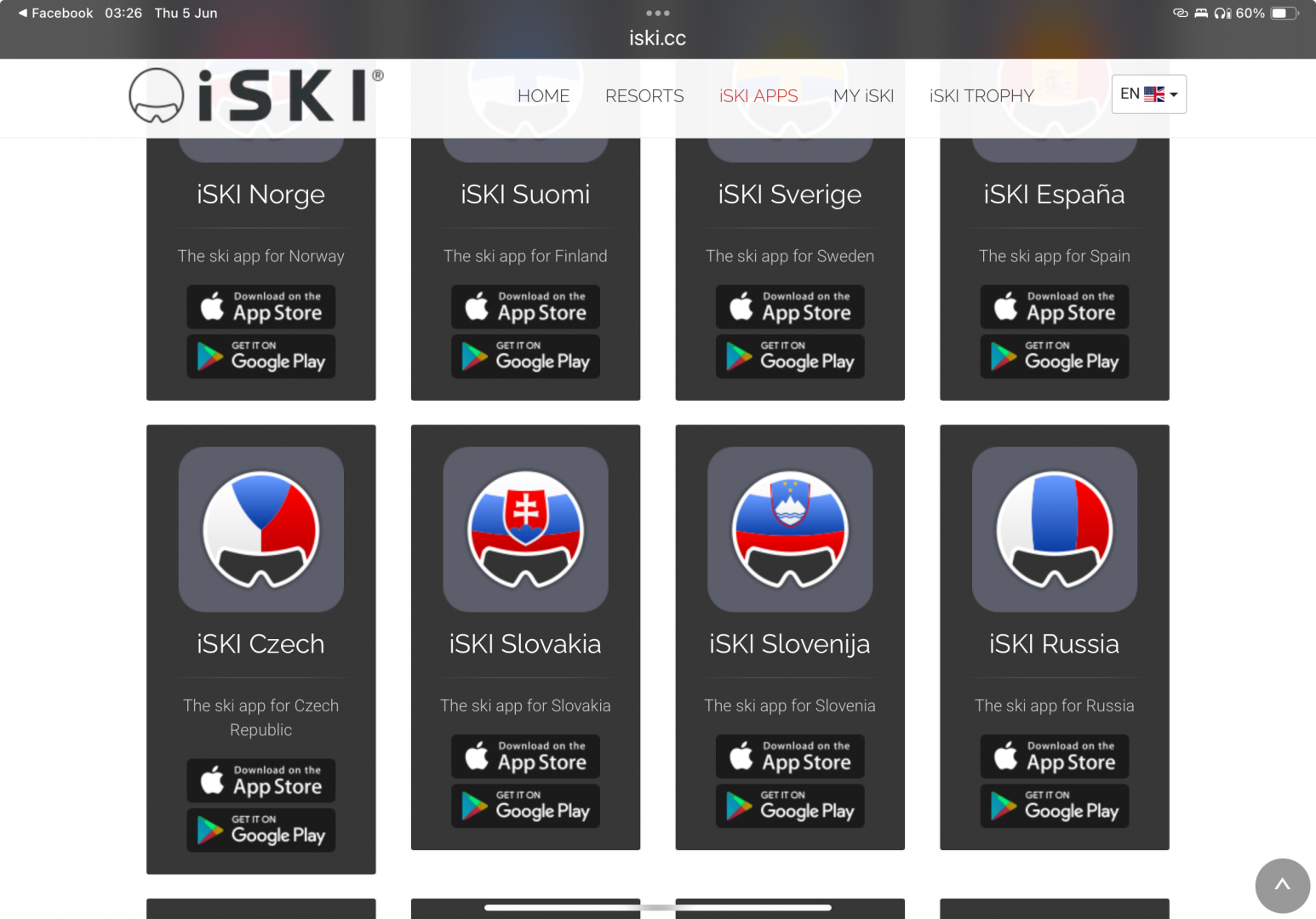Return to Facebook via status bar back link

tap(55, 13)
